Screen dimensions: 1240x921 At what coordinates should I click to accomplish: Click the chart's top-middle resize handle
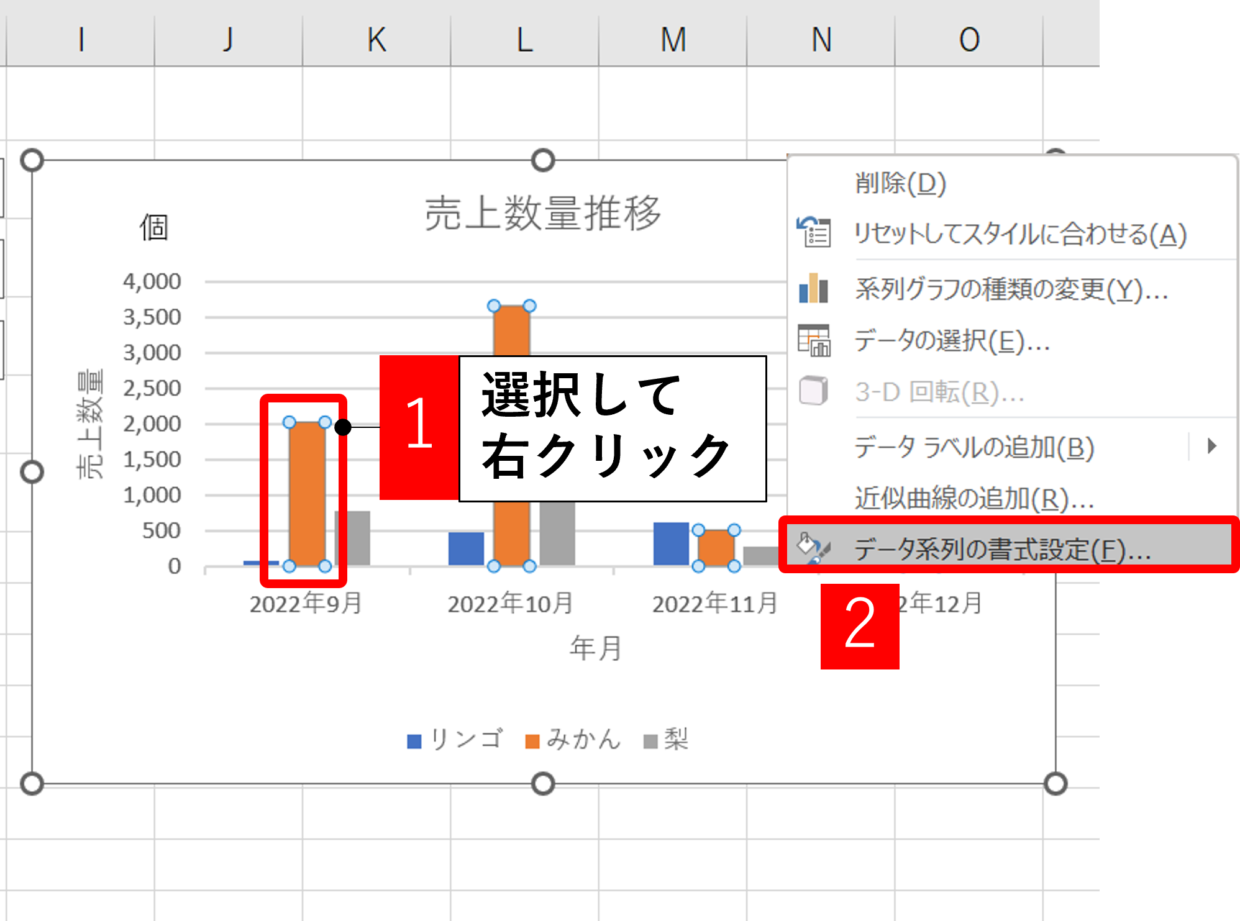click(x=543, y=160)
